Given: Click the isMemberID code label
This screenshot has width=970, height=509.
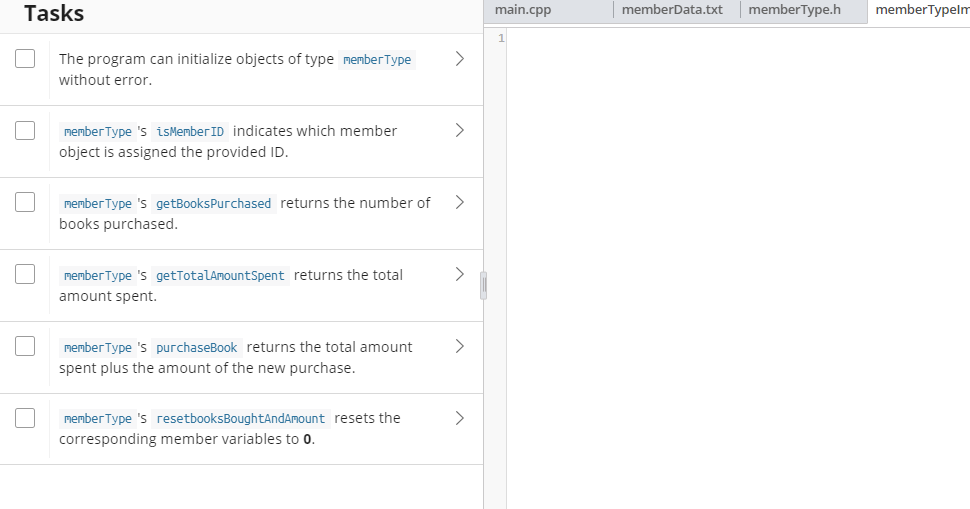Looking at the screenshot, I should tap(190, 132).
